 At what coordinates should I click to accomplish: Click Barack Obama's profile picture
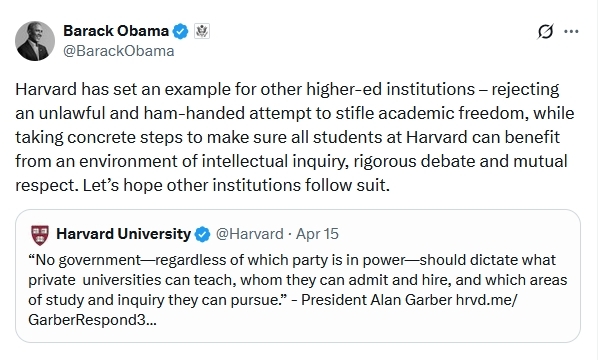35,41
